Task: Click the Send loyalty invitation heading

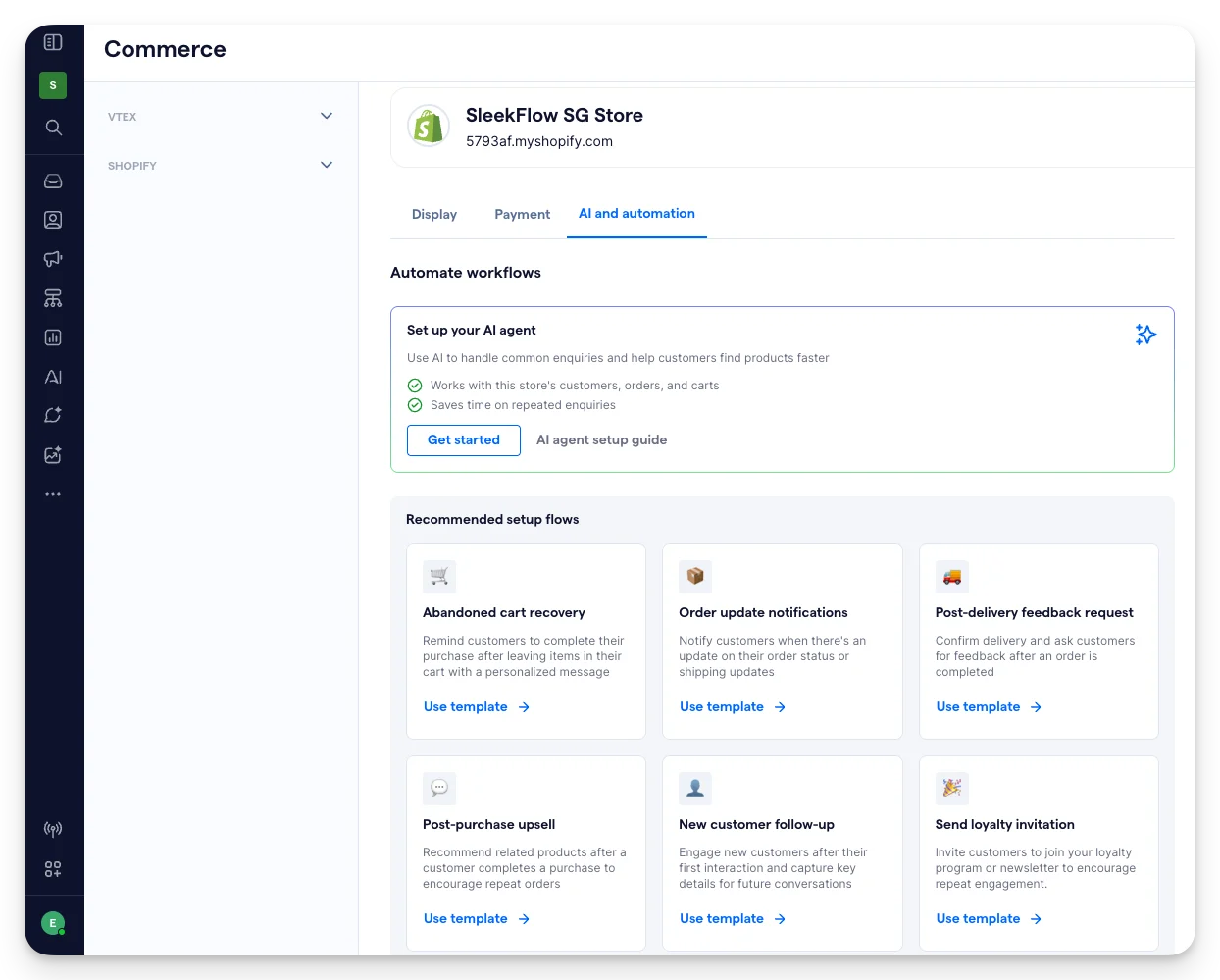Action: click(x=1005, y=824)
